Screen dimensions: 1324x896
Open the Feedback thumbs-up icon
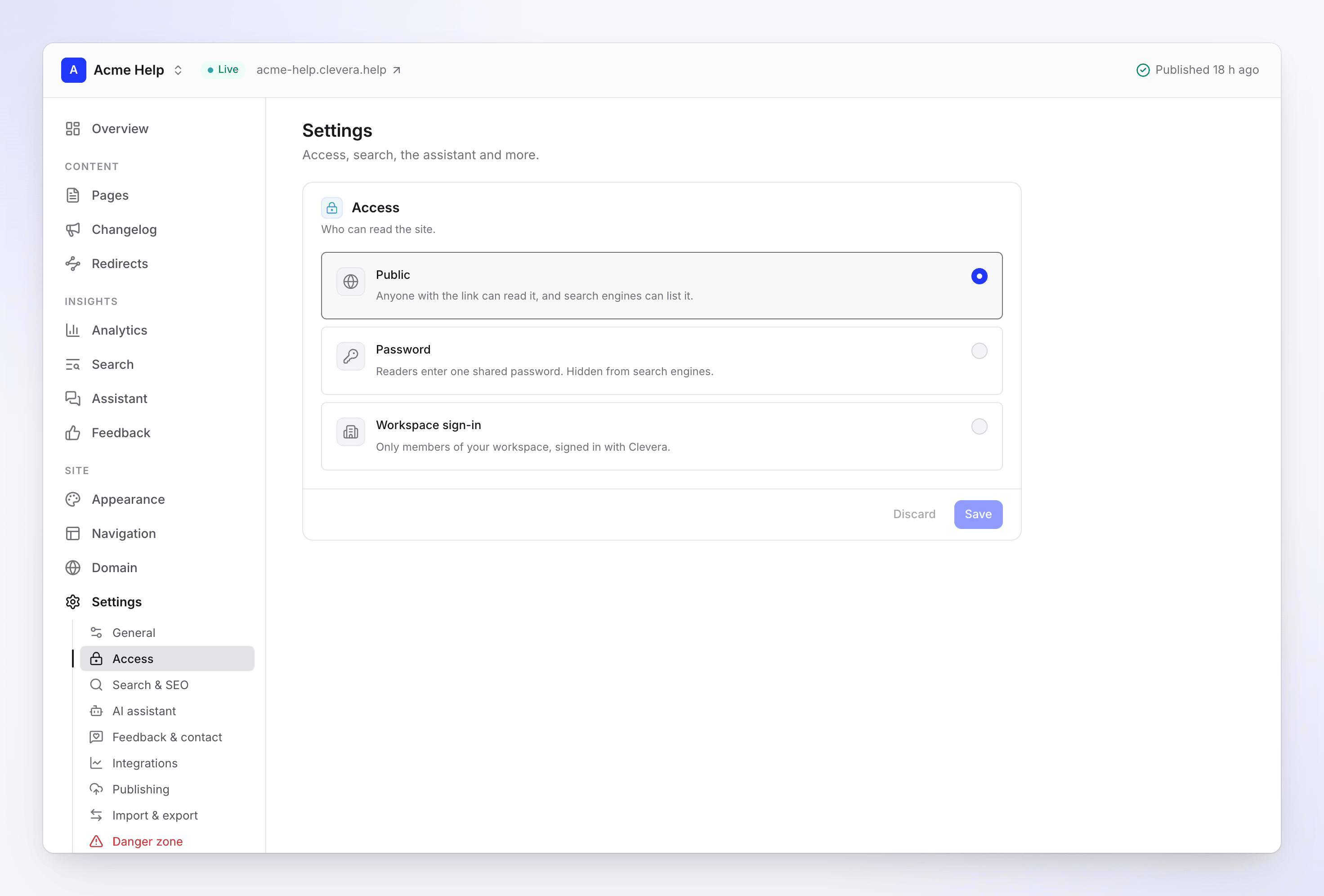pyautogui.click(x=73, y=433)
